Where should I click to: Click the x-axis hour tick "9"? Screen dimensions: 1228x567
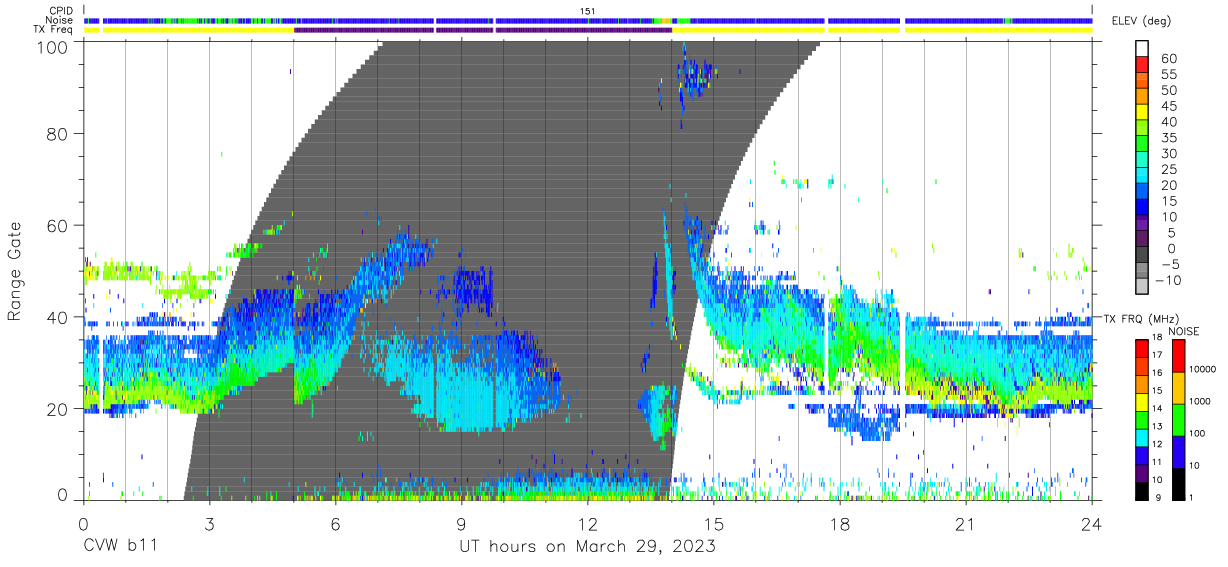coord(461,524)
